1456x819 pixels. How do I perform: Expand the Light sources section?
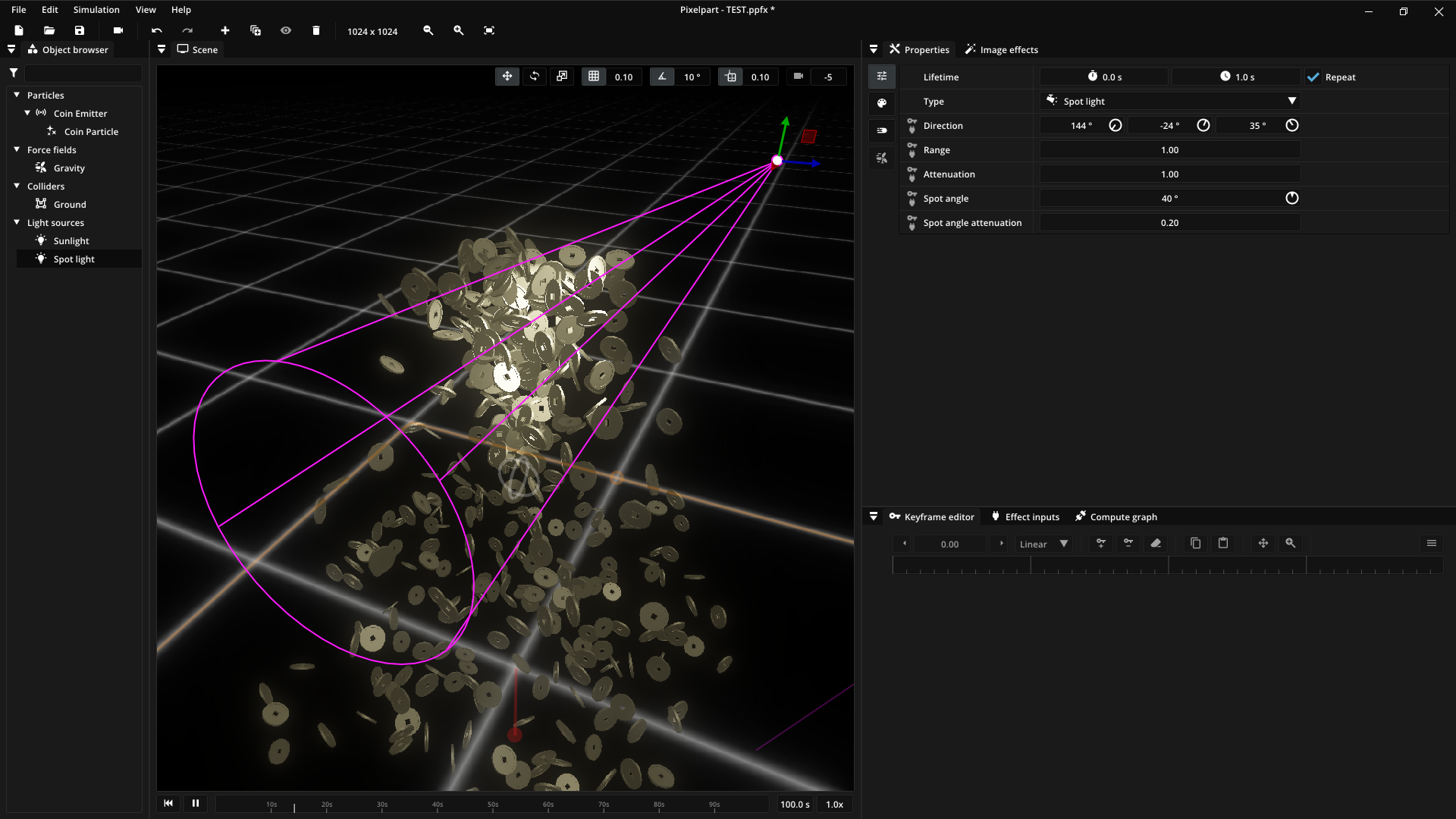[x=16, y=222]
